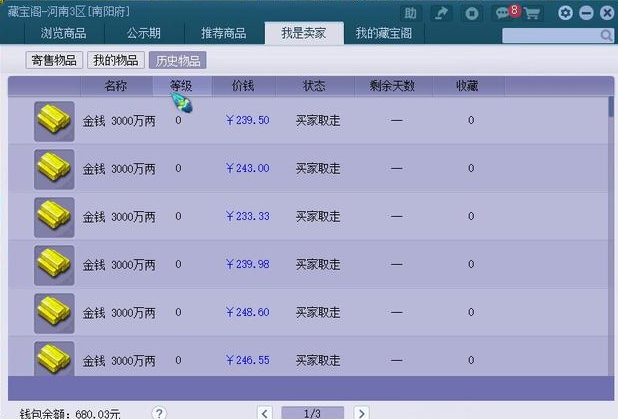The width and height of the screenshot is (618, 419).
Task: Click the 钱包余额 680.03元 text
Action: [x=70, y=413]
